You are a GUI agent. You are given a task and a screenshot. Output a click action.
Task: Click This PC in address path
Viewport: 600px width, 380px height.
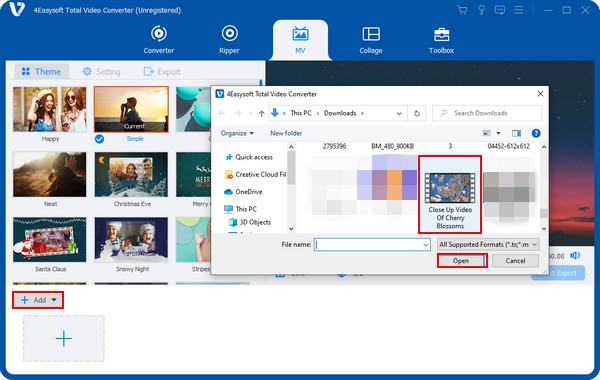point(301,113)
